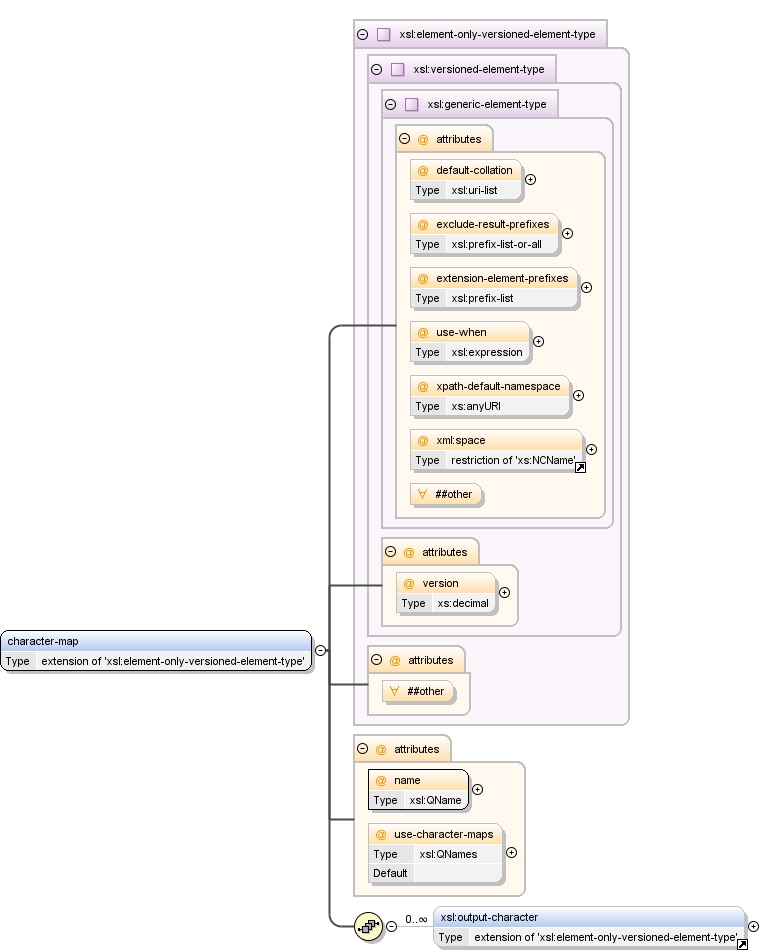The width and height of the screenshot is (766, 952).
Task: Expand the default-collation attribute details
Action: pyautogui.click(x=530, y=180)
